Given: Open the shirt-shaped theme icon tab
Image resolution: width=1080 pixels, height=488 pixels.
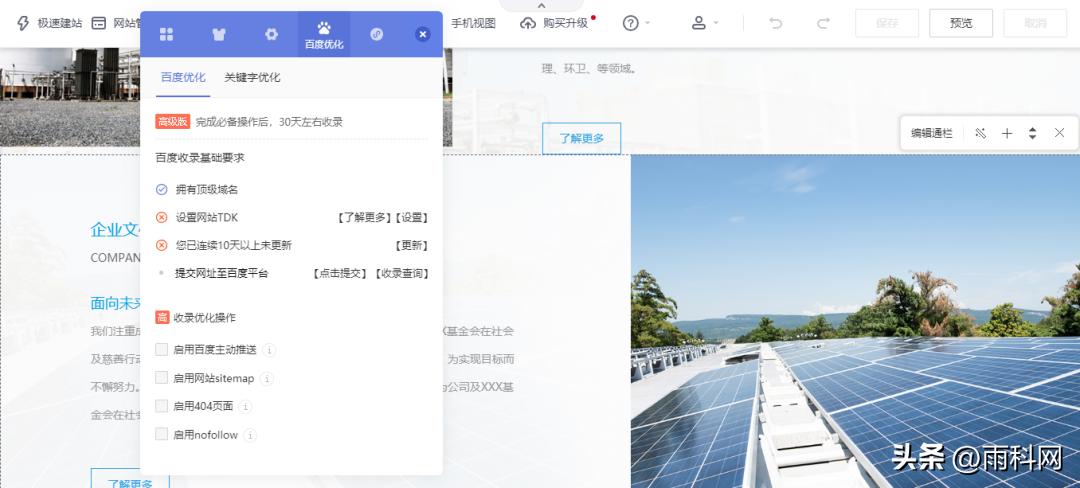Looking at the screenshot, I should pos(219,34).
